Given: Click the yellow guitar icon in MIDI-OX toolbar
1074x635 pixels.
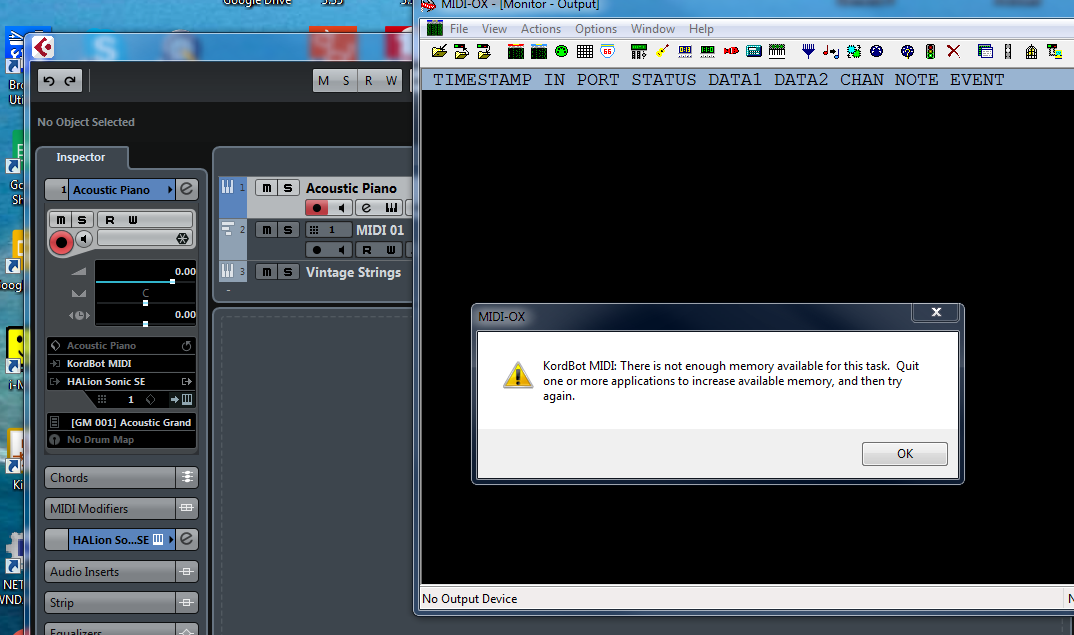Looking at the screenshot, I should pos(662,51).
